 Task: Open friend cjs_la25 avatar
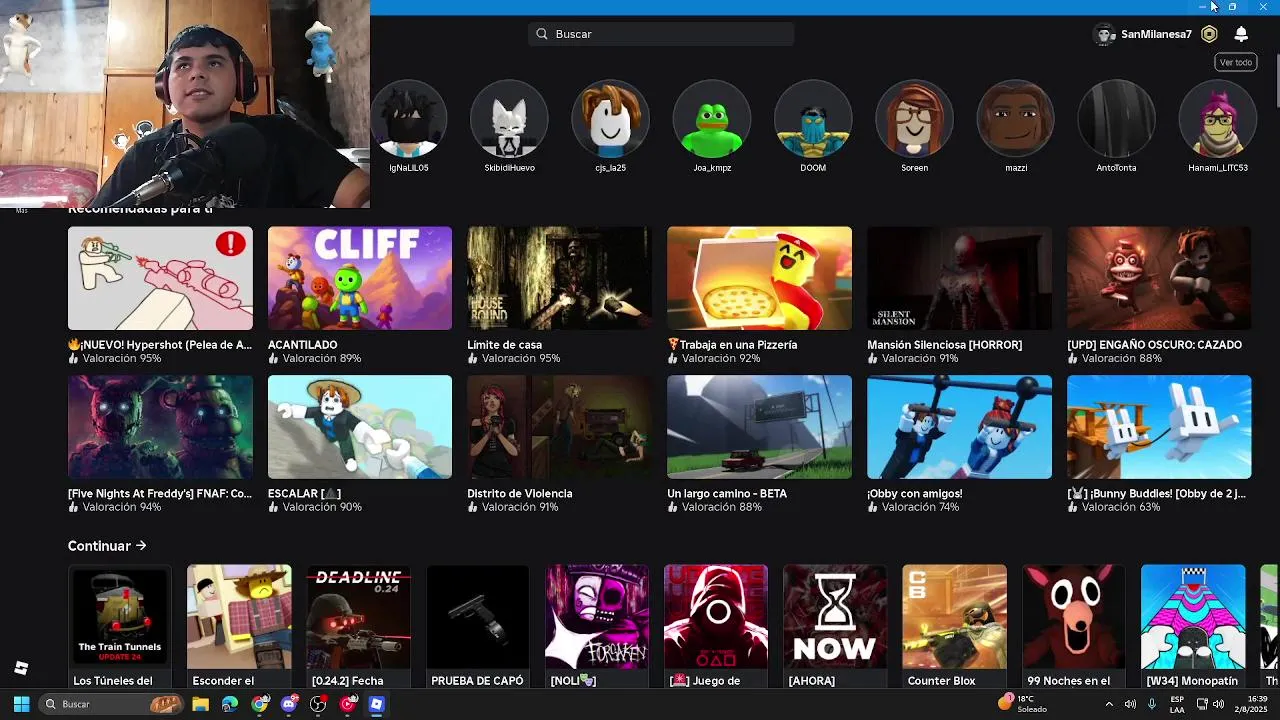pyautogui.click(x=610, y=118)
